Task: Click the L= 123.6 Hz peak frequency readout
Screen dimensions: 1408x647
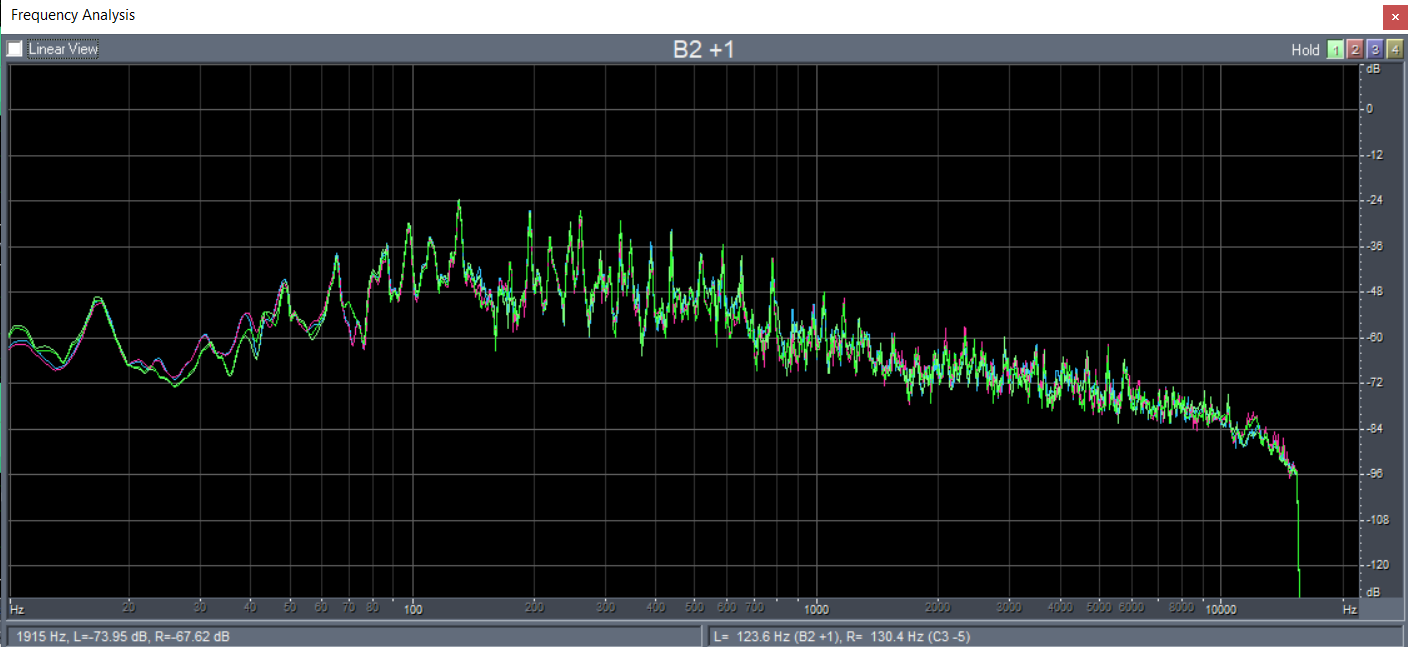Action: 842,637
